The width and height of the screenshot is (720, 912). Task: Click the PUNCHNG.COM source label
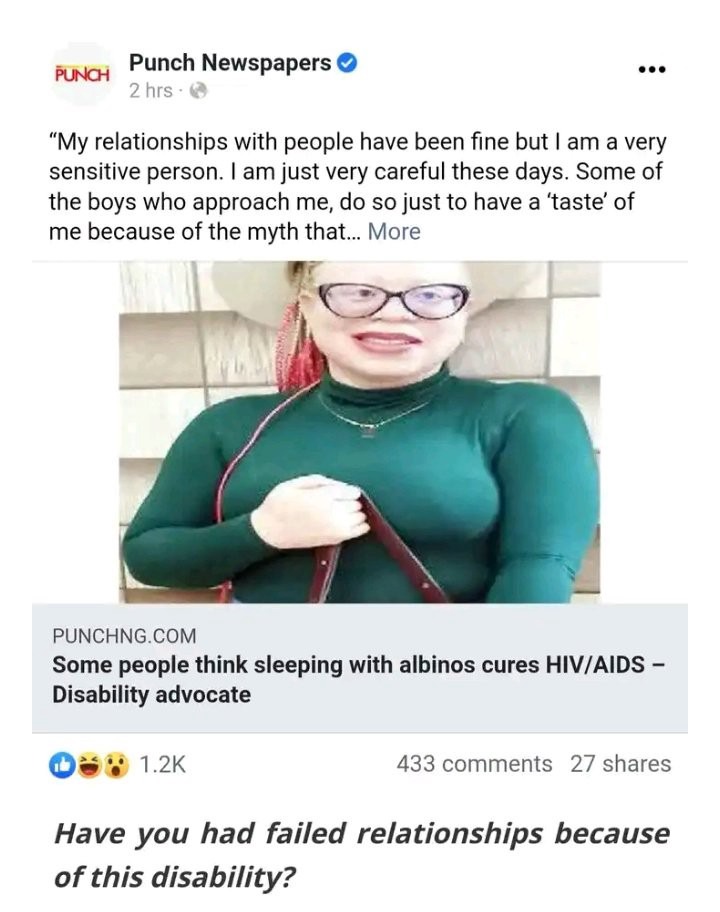coord(124,636)
